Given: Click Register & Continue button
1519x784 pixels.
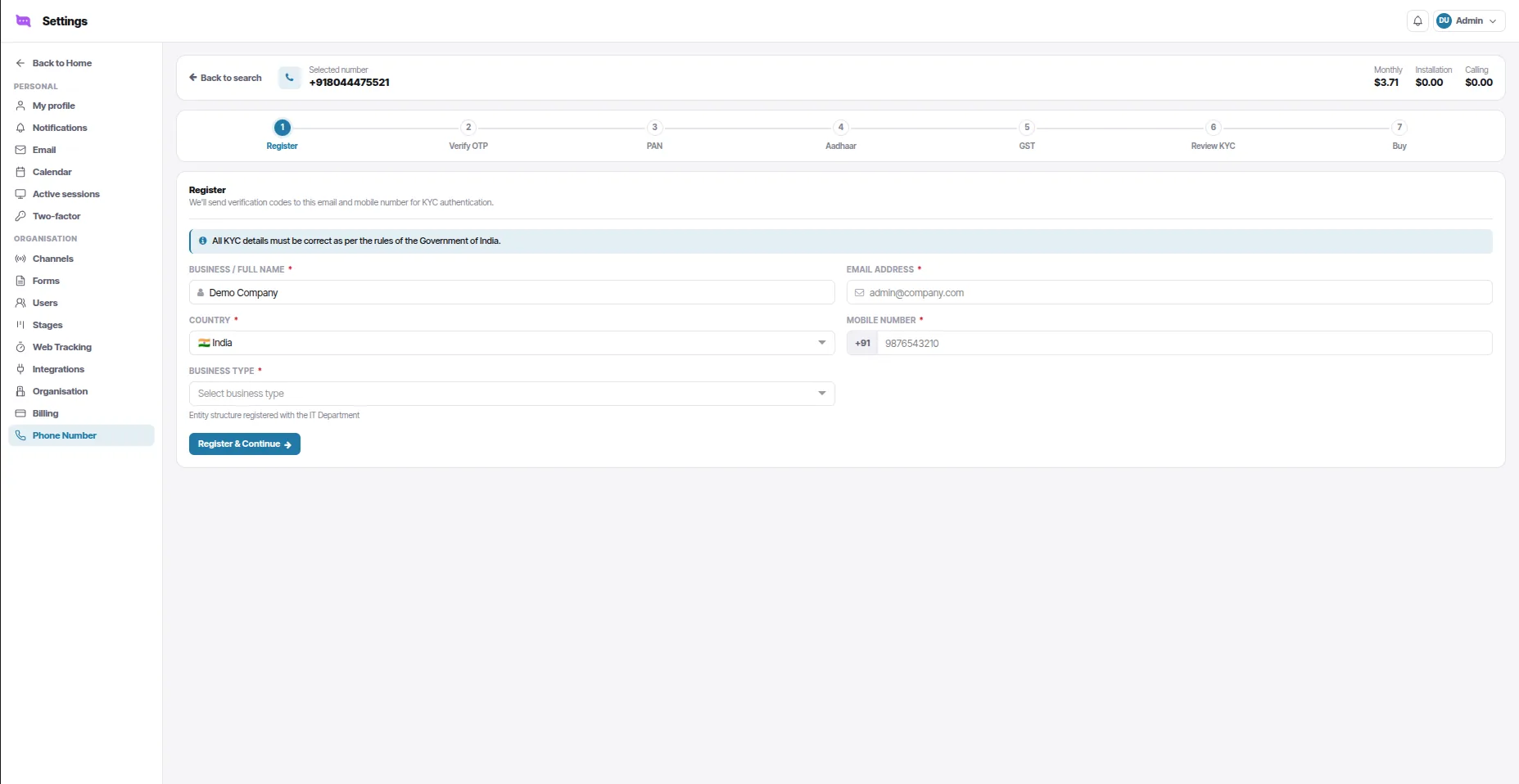Looking at the screenshot, I should coord(245,444).
